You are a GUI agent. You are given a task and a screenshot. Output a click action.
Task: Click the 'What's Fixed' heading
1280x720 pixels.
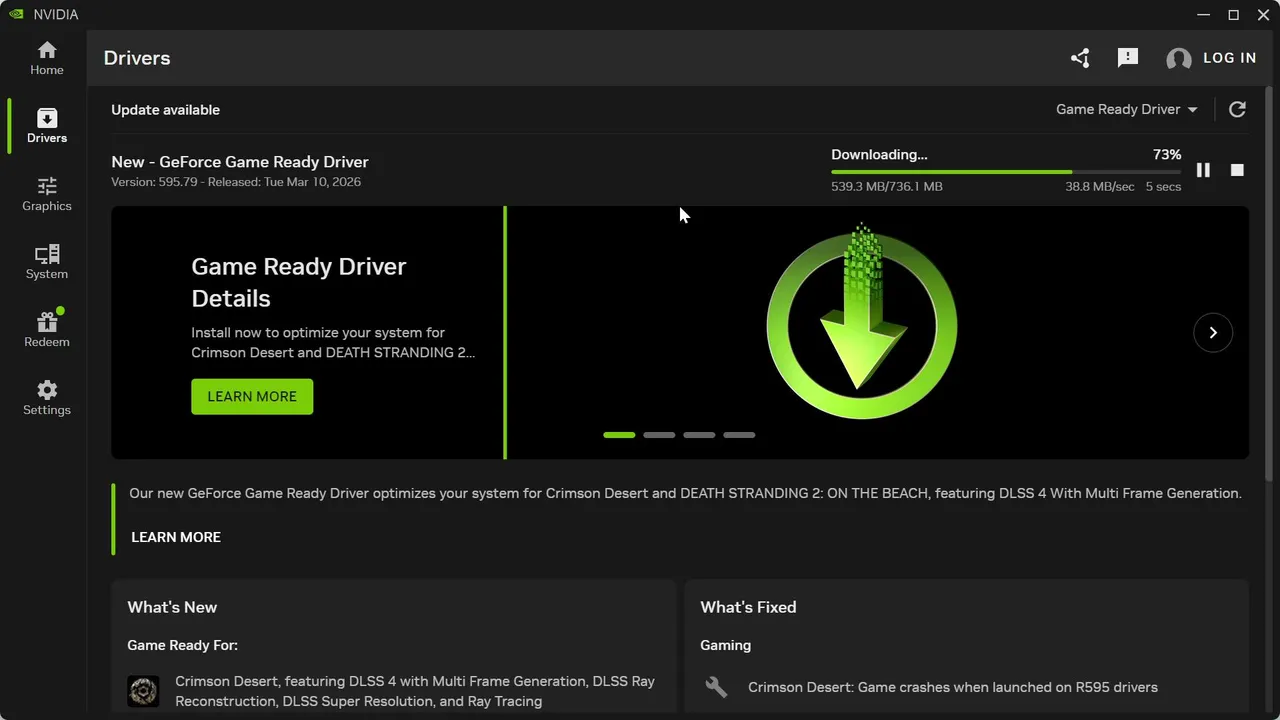pyautogui.click(x=748, y=607)
